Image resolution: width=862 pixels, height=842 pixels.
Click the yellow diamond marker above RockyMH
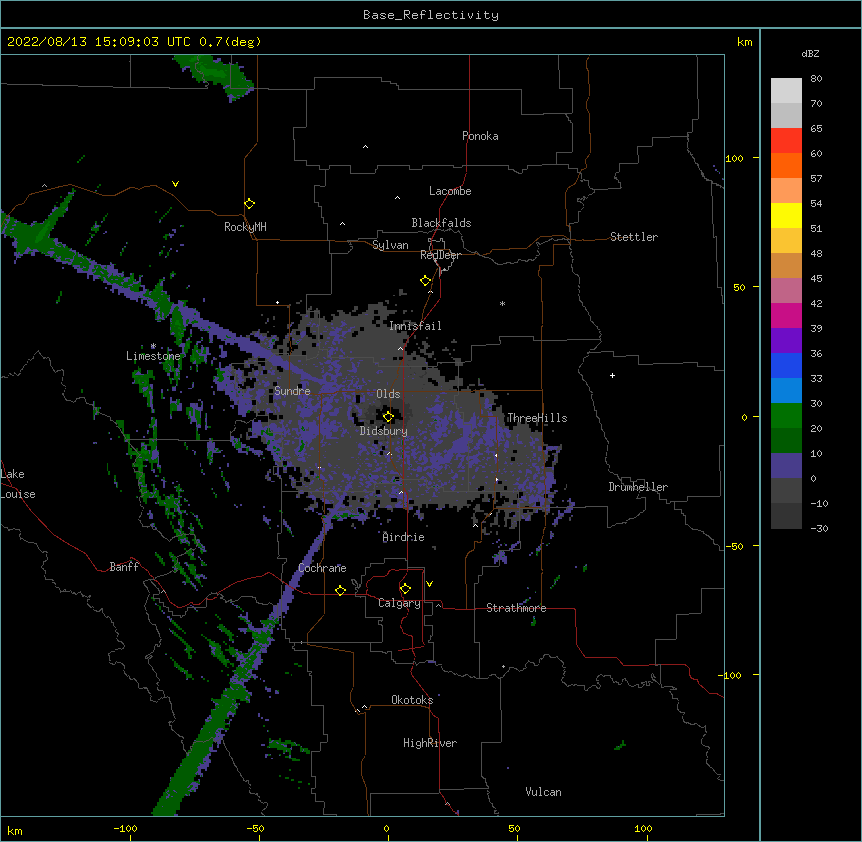249,204
